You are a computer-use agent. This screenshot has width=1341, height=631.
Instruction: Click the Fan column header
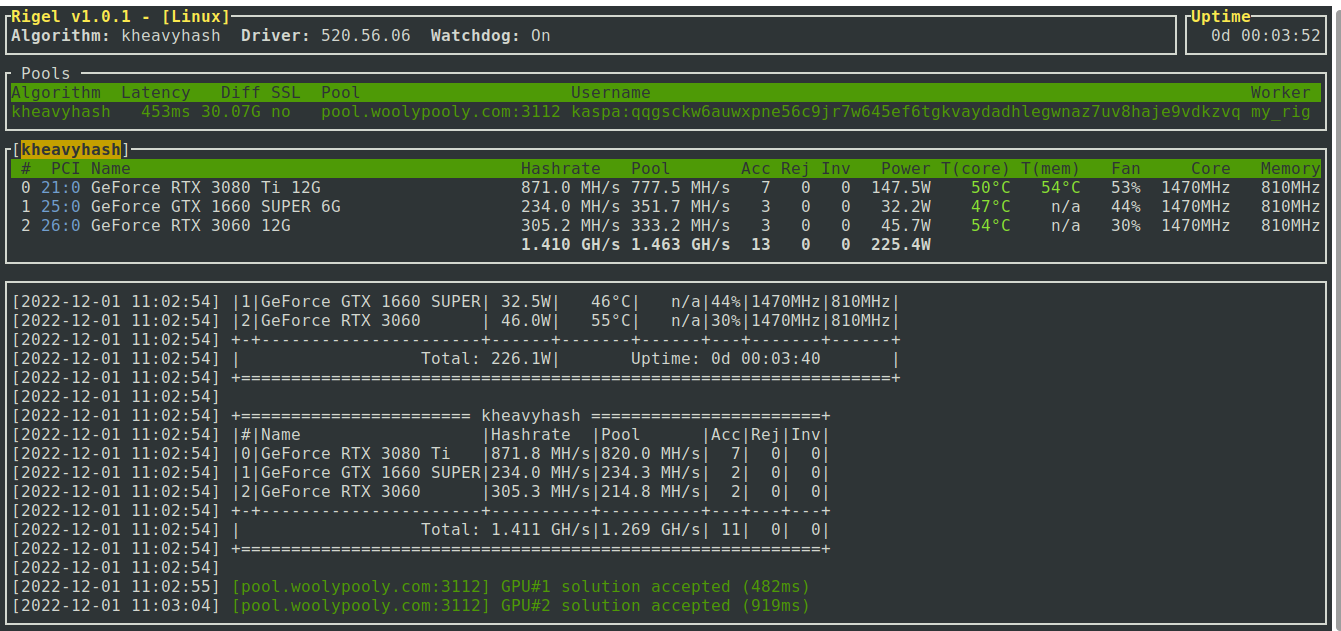[x=1126, y=168]
